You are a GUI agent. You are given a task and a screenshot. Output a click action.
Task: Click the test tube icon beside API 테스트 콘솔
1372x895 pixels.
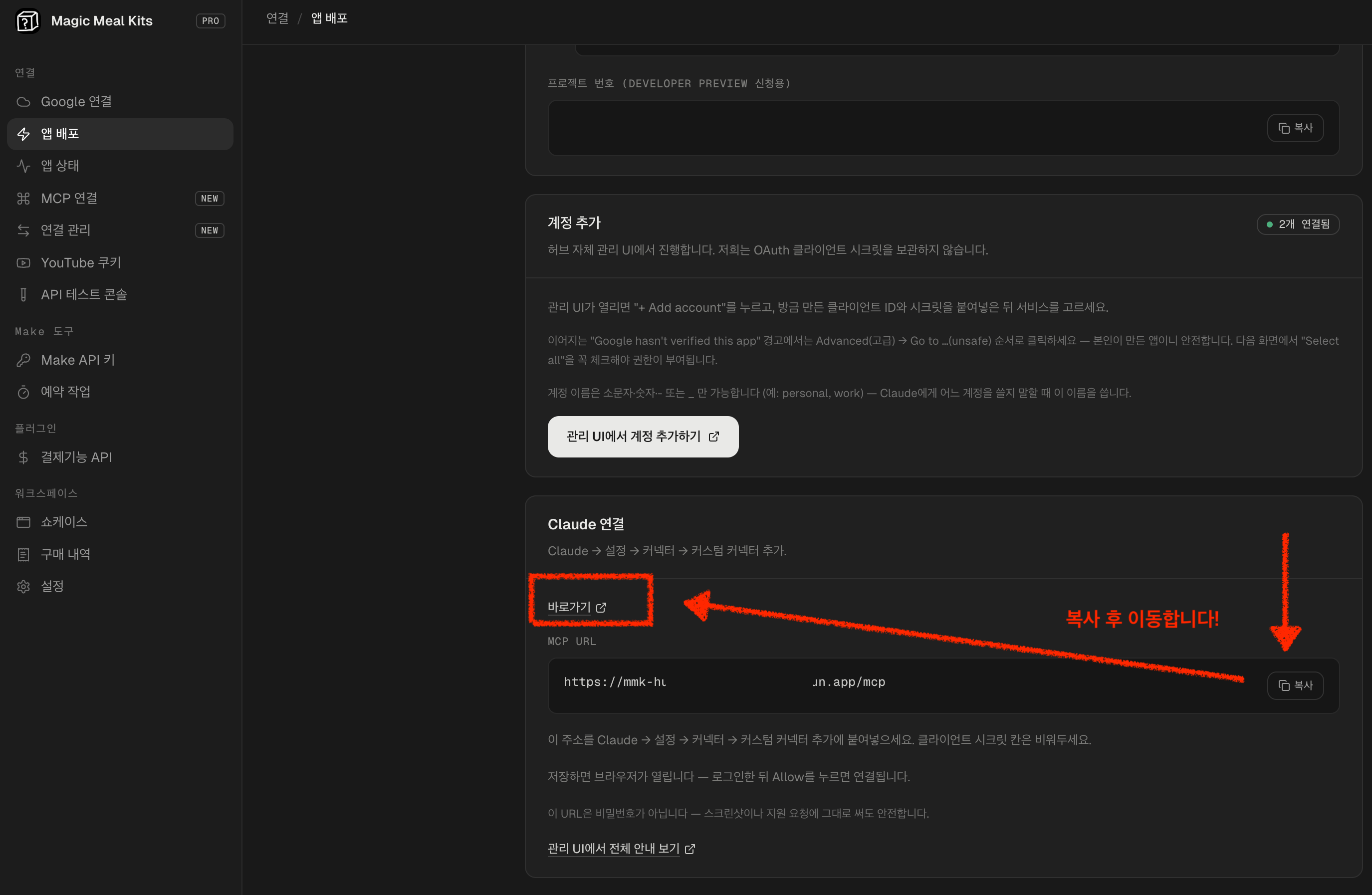click(23, 295)
